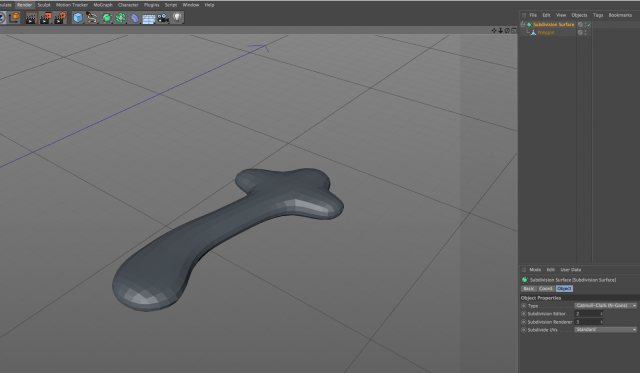This screenshot has width=640, height=373.
Task: Open Object Manager Bookmarks menu
Action: click(620, 15)
